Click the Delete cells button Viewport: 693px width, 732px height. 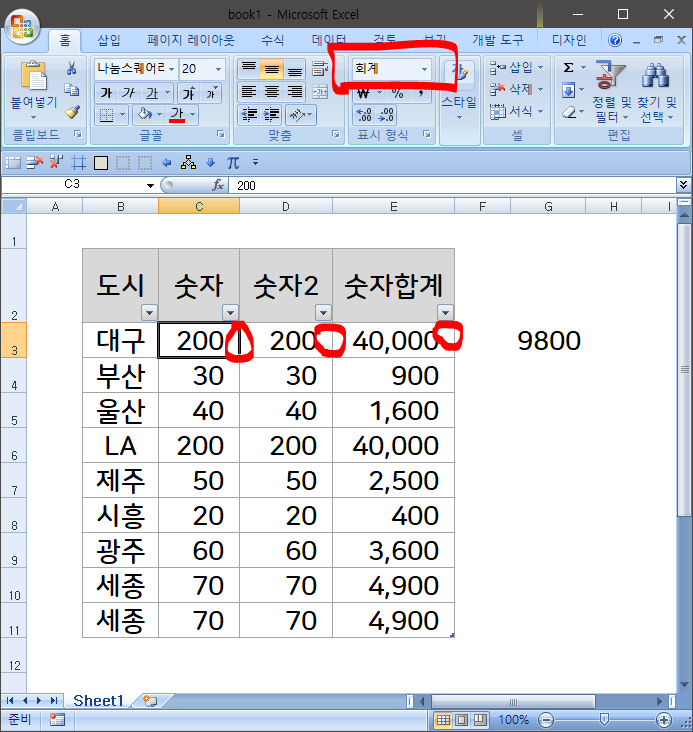(516, 89)
